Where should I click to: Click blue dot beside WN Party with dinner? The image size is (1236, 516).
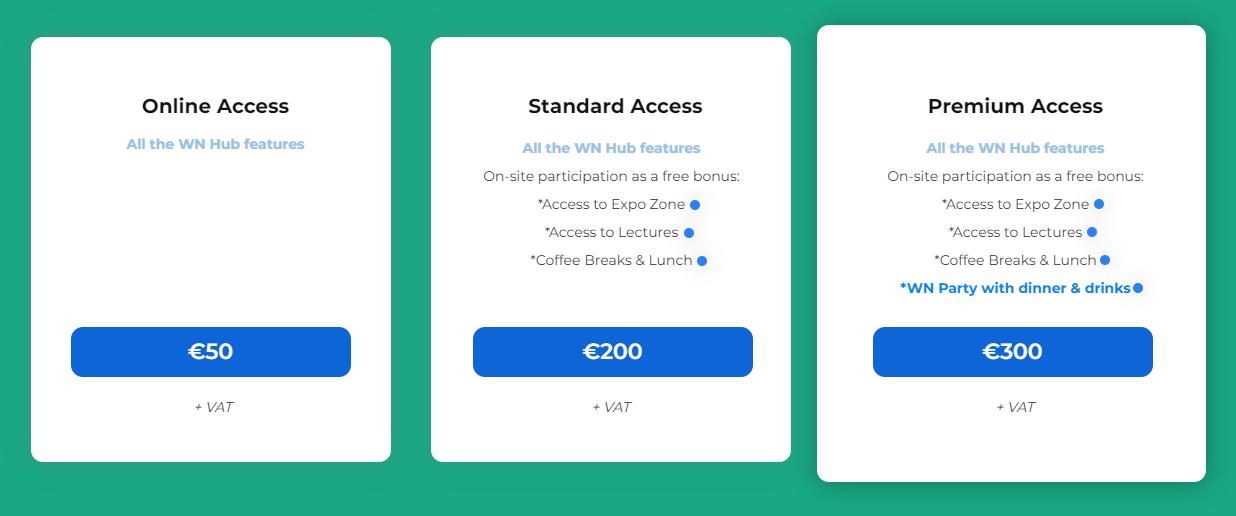pos(1138,288)
